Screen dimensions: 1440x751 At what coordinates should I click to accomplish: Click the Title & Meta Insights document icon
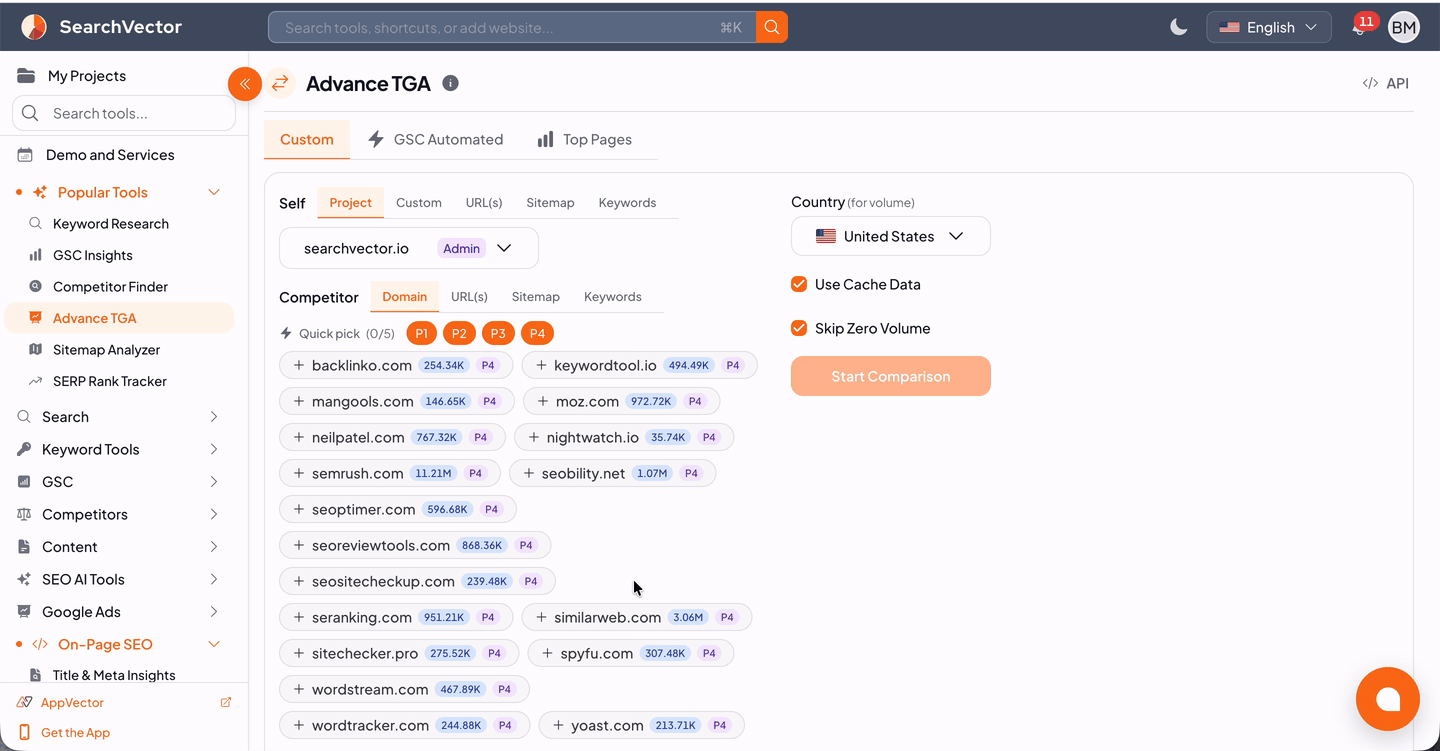pos(36,675)
